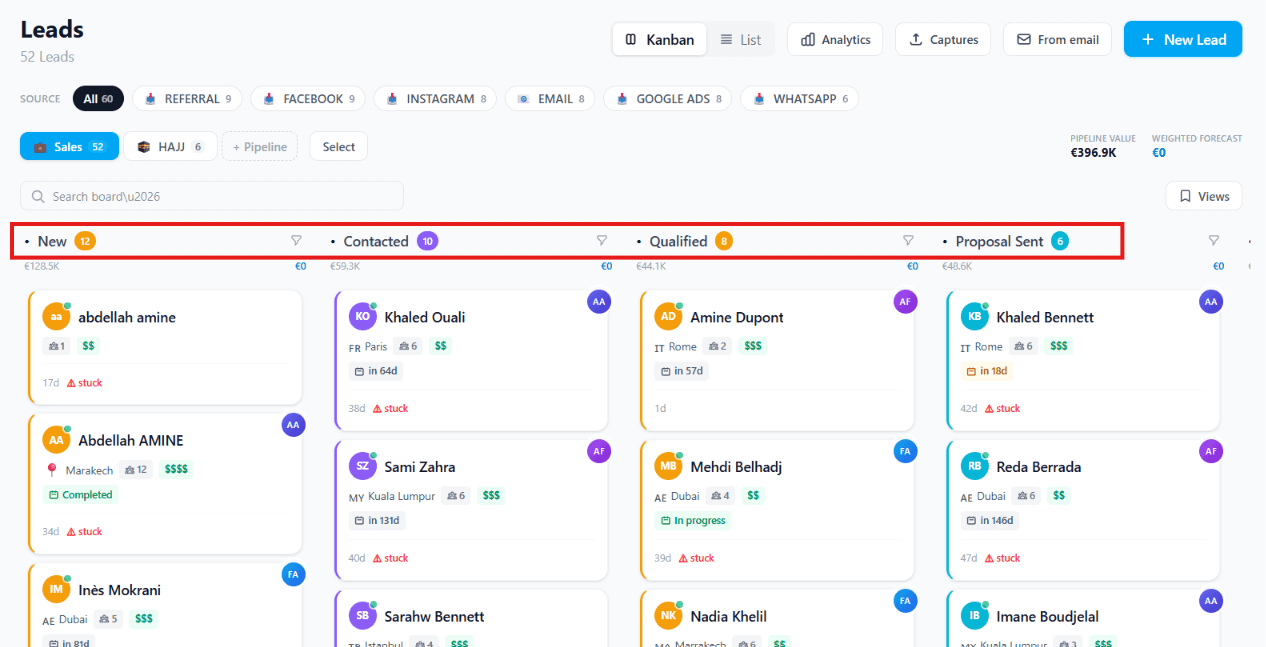Open the filter icon in New column
Image resolution: width=1266 pixels, height=647 pixels.
tap(296, 241)
